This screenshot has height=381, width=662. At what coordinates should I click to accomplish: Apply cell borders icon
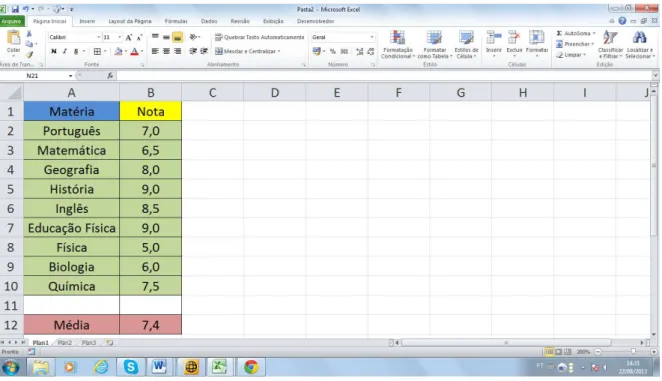(x=97, y=51)
